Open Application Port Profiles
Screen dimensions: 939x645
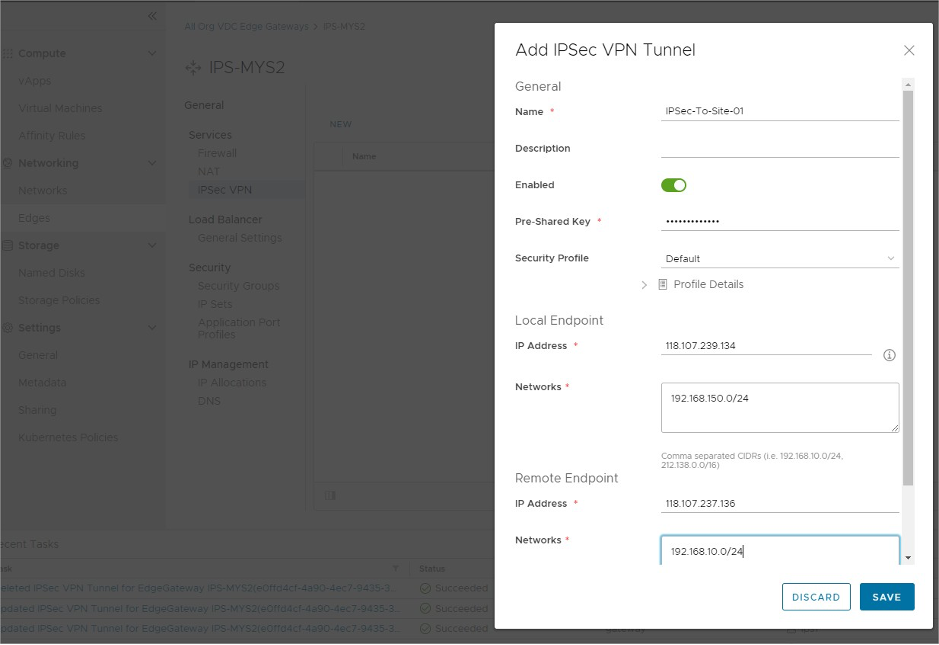pos(239,328)
